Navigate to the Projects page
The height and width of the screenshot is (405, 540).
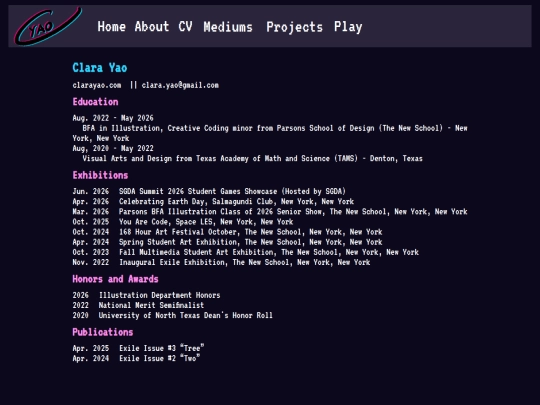coord(295,27)
